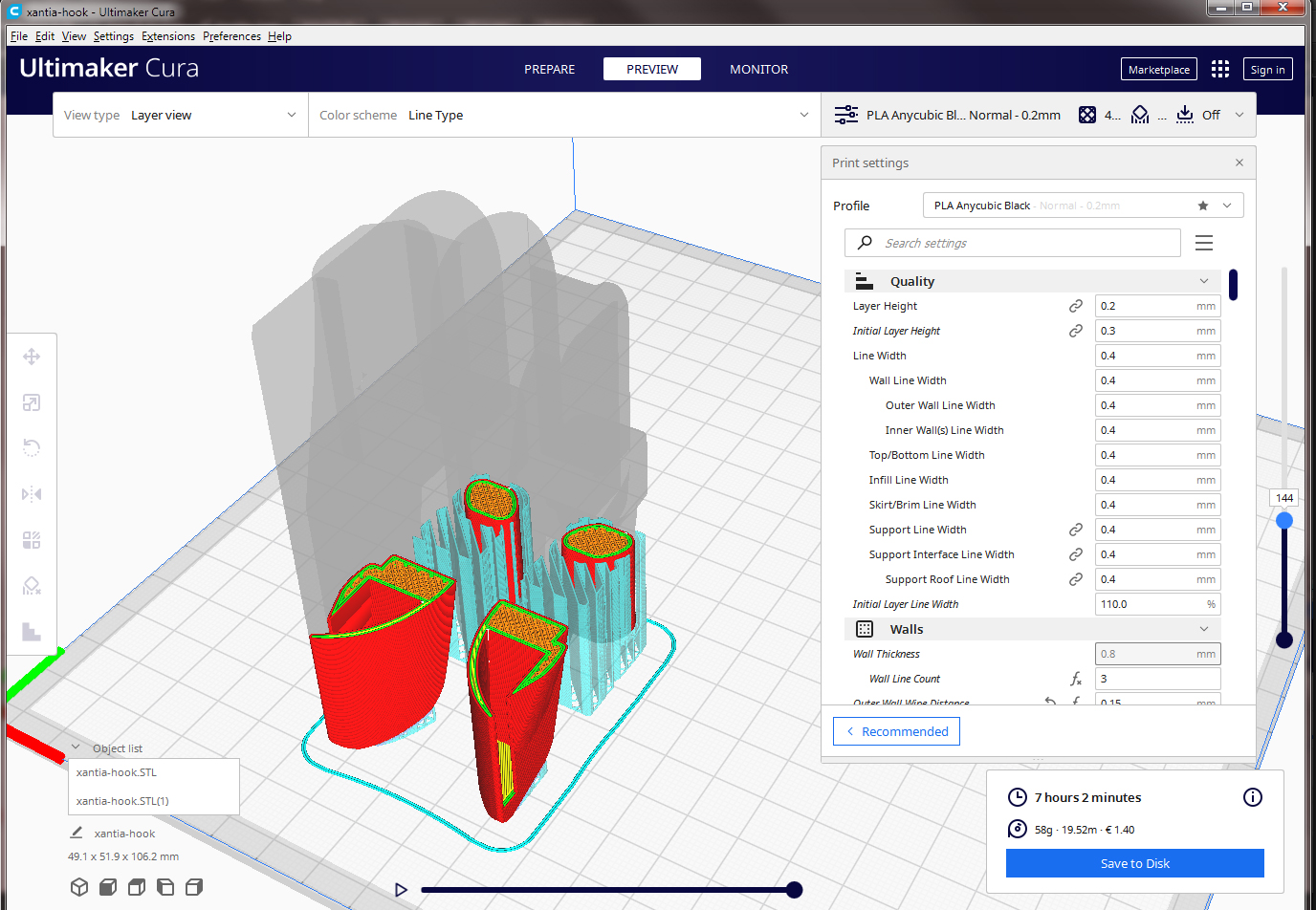Viewport: 1316px width, 910px height.
Task: Click the star icon in Profile dropdown
Action: (x=1203, y=206)
